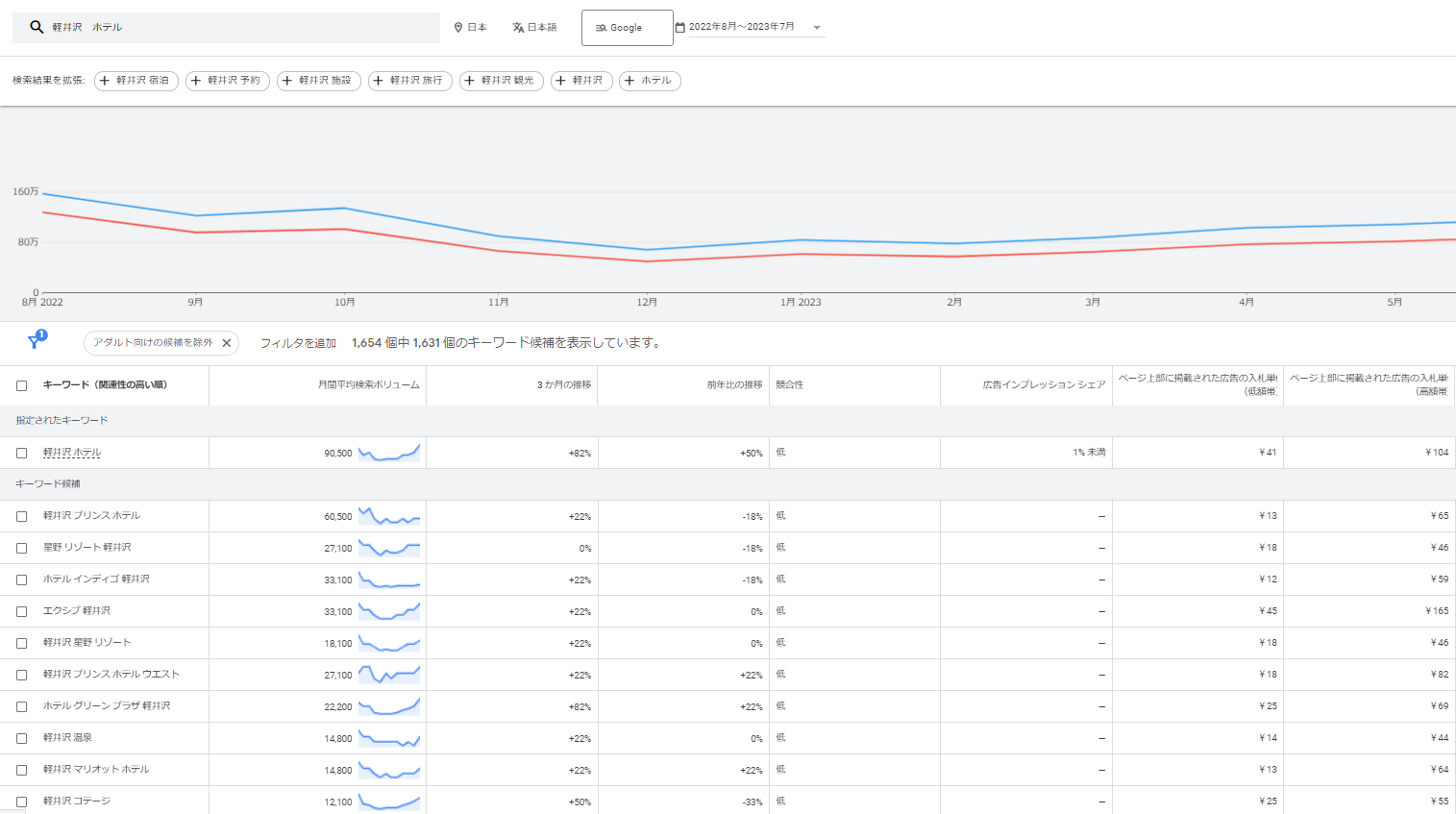1456x814 pixels.
Task: Check the エクシブ 軽井沢 row
Action: pos(21,611)
